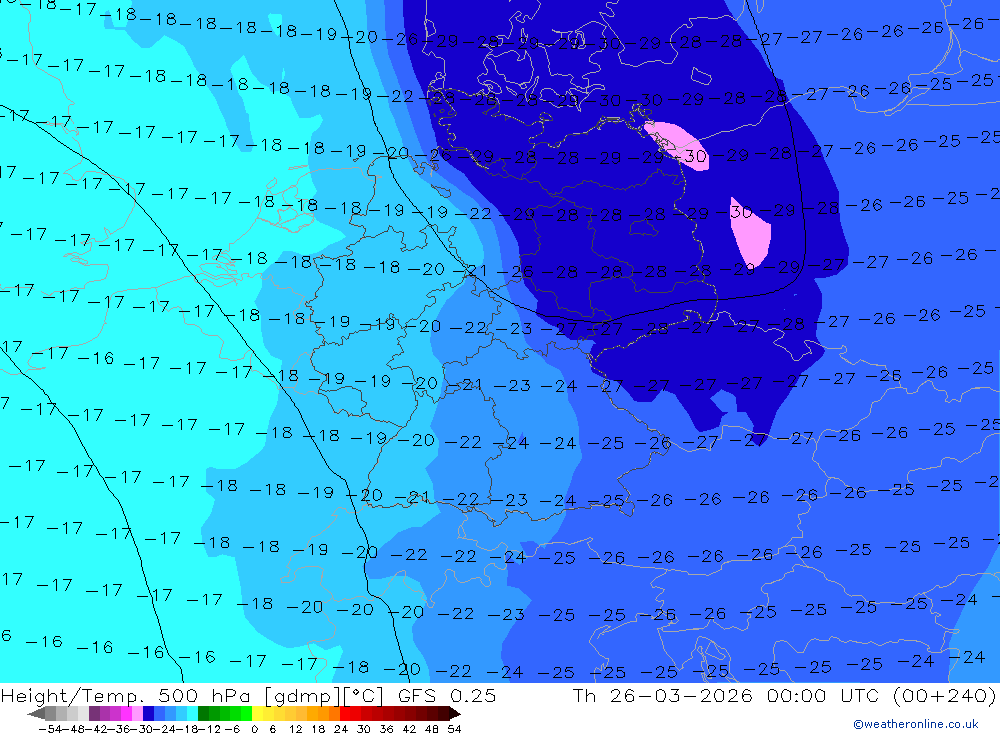Click the light pink legend swatch

tap(137, 713)
